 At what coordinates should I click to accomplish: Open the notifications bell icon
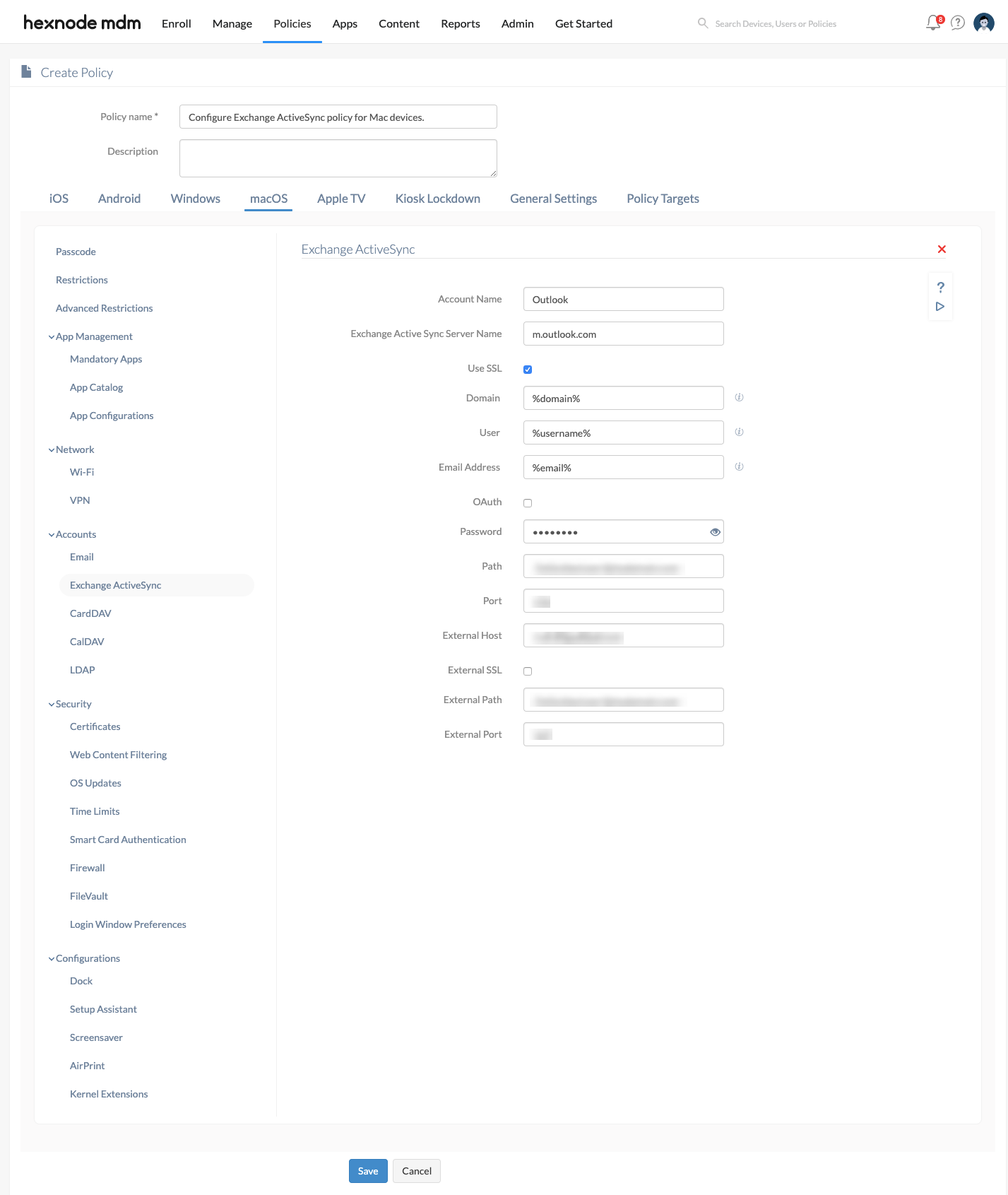tap(934, 23)
